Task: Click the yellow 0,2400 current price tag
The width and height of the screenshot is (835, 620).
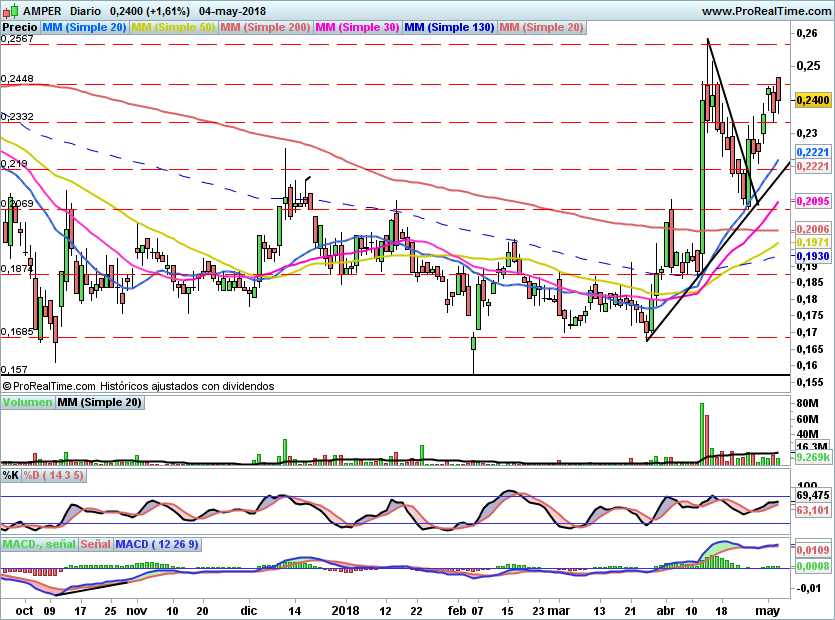Action: [813, 100]
